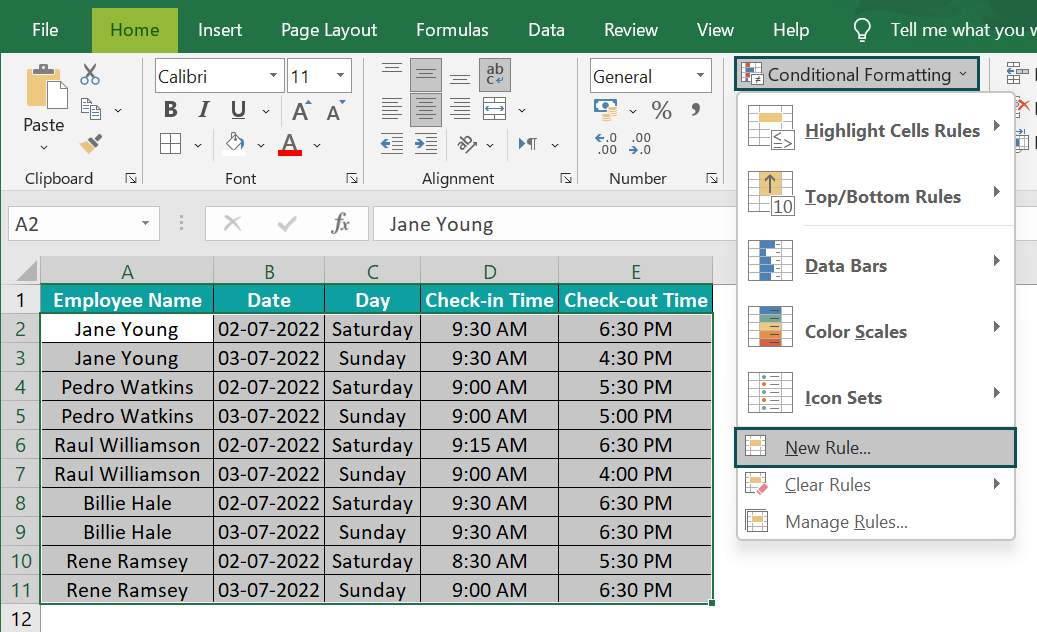The width and height of the screenshot is (1037, 632).
Task: Click the Paste clipboard icon
Action: click(46, 87)
